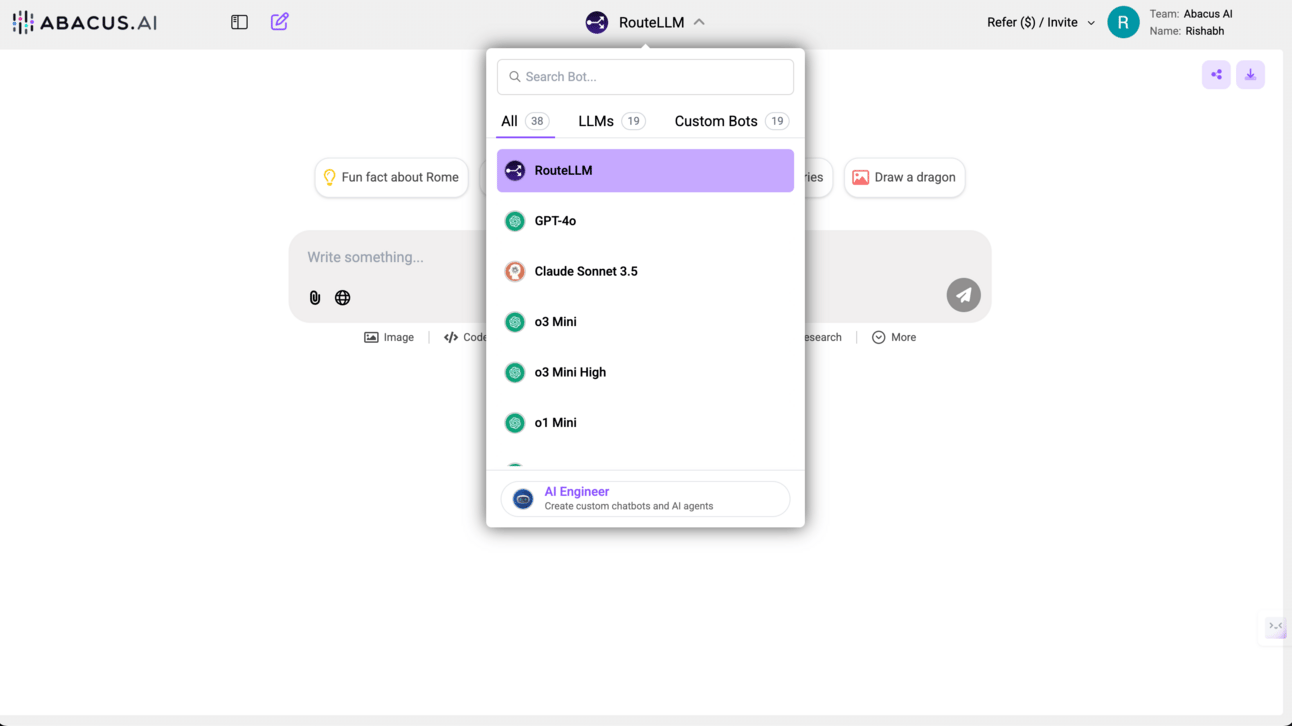The width and height of the screenshot is (1292, 726).
Task: Click the share icon at top right
Action: point(1216,75)
